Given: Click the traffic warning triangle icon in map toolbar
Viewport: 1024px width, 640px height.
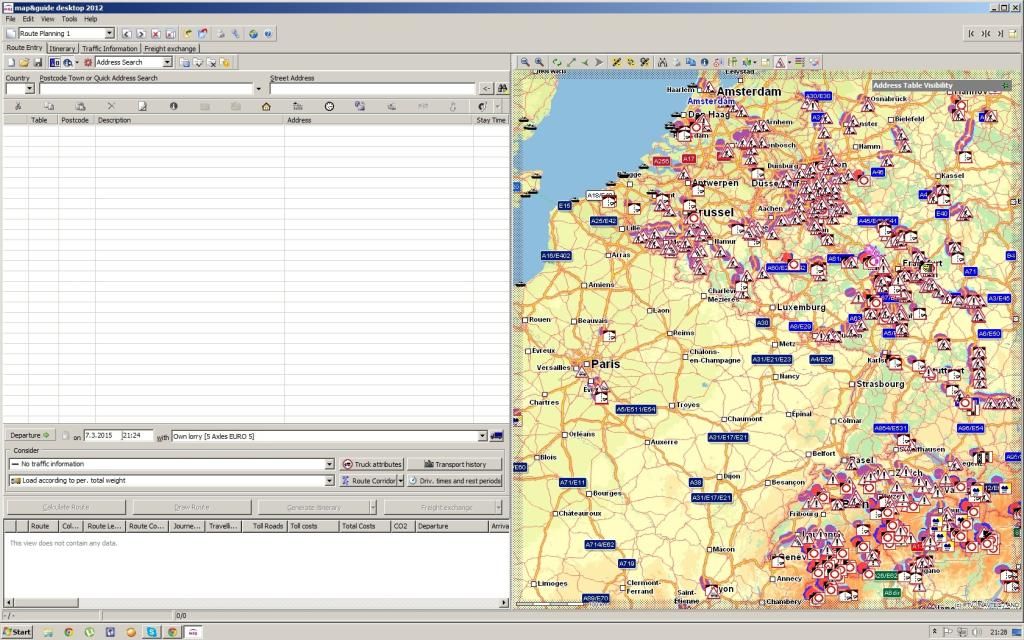Looking at the screenshot, I should pos(780,63).
